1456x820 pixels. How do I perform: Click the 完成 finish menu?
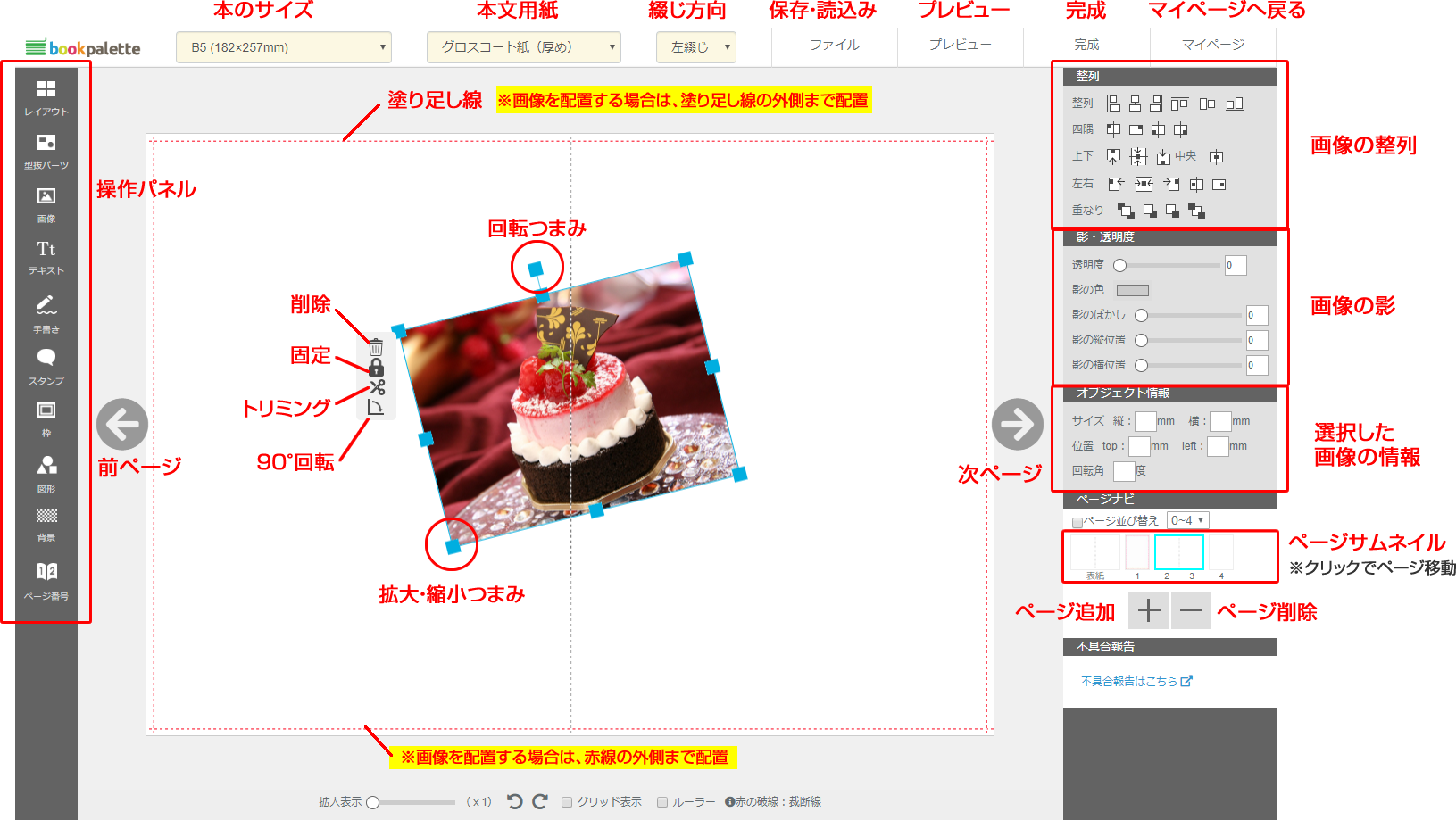click(x=1086, y=45)
